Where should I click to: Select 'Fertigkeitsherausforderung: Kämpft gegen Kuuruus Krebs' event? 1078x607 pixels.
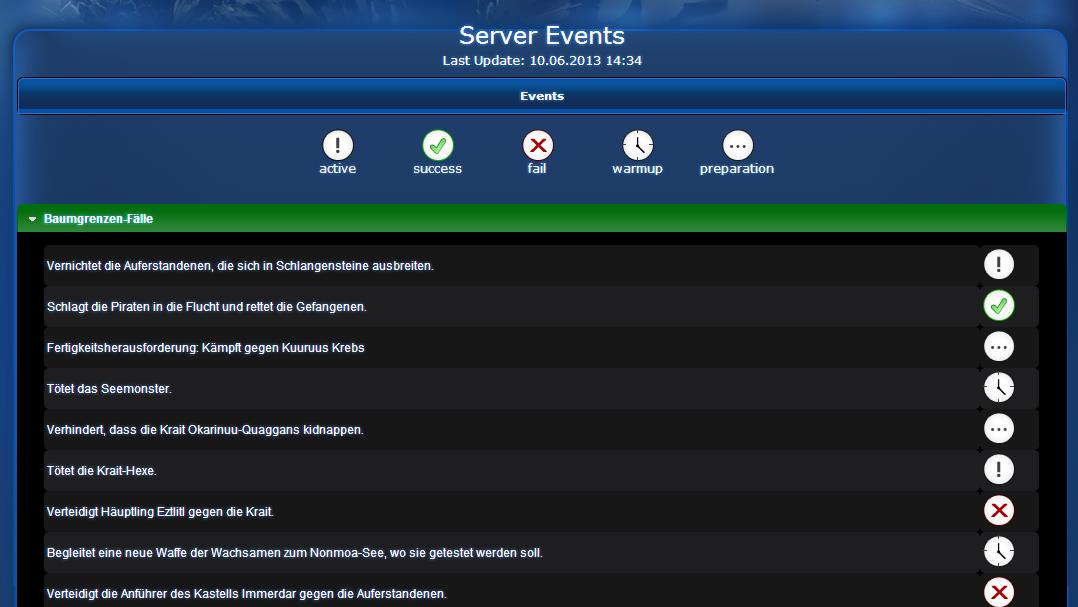point(206,348)
